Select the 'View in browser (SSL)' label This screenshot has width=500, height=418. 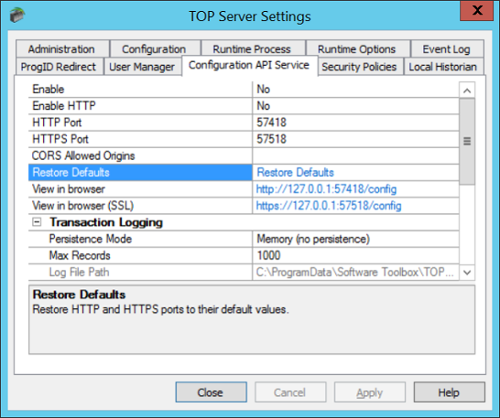[x=83, y=206]
